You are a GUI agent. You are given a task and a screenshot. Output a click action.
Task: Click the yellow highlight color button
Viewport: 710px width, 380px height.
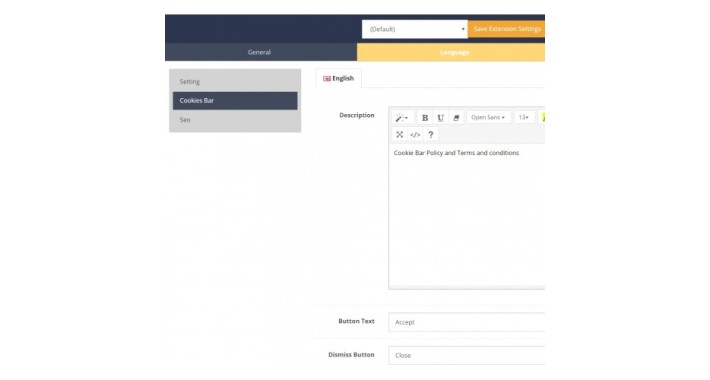click(x=542, y=117)
